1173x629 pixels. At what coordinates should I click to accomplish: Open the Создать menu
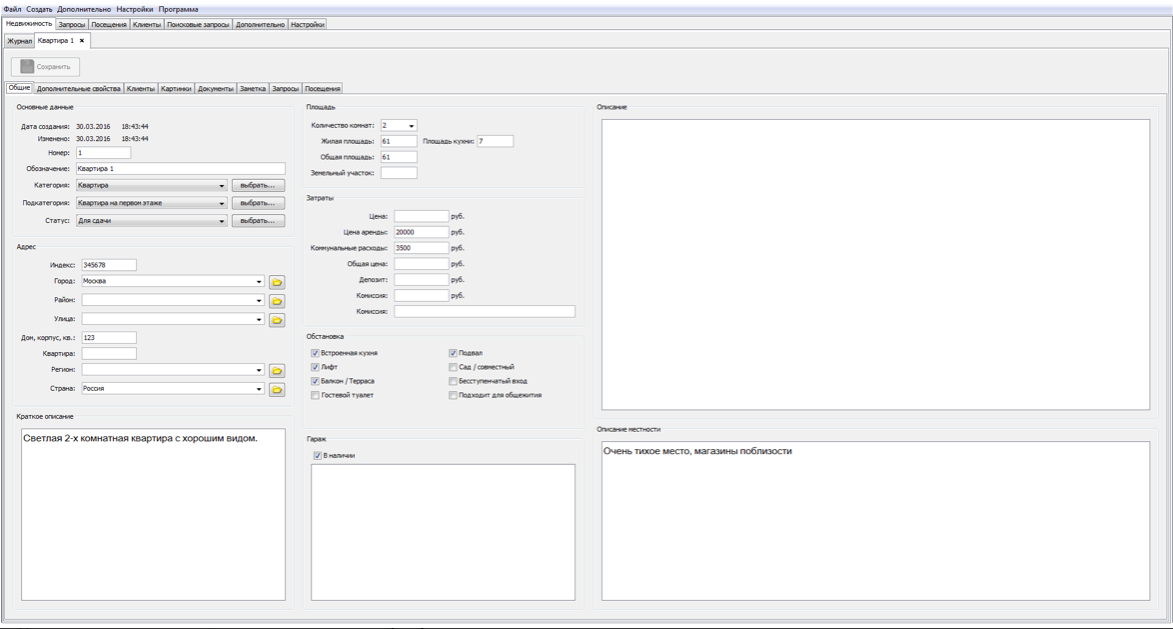39,10
